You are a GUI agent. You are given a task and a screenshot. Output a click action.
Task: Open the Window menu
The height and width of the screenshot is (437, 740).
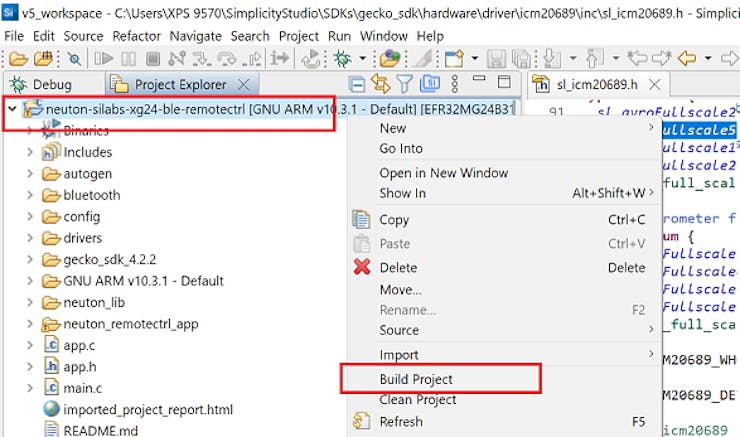click(384, 36)
